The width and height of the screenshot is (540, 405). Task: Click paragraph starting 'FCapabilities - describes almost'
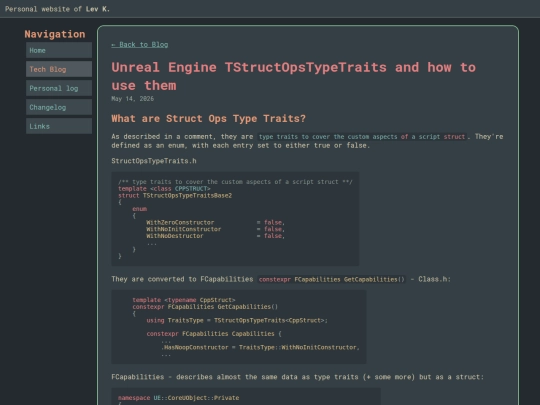tap(298, 377)
